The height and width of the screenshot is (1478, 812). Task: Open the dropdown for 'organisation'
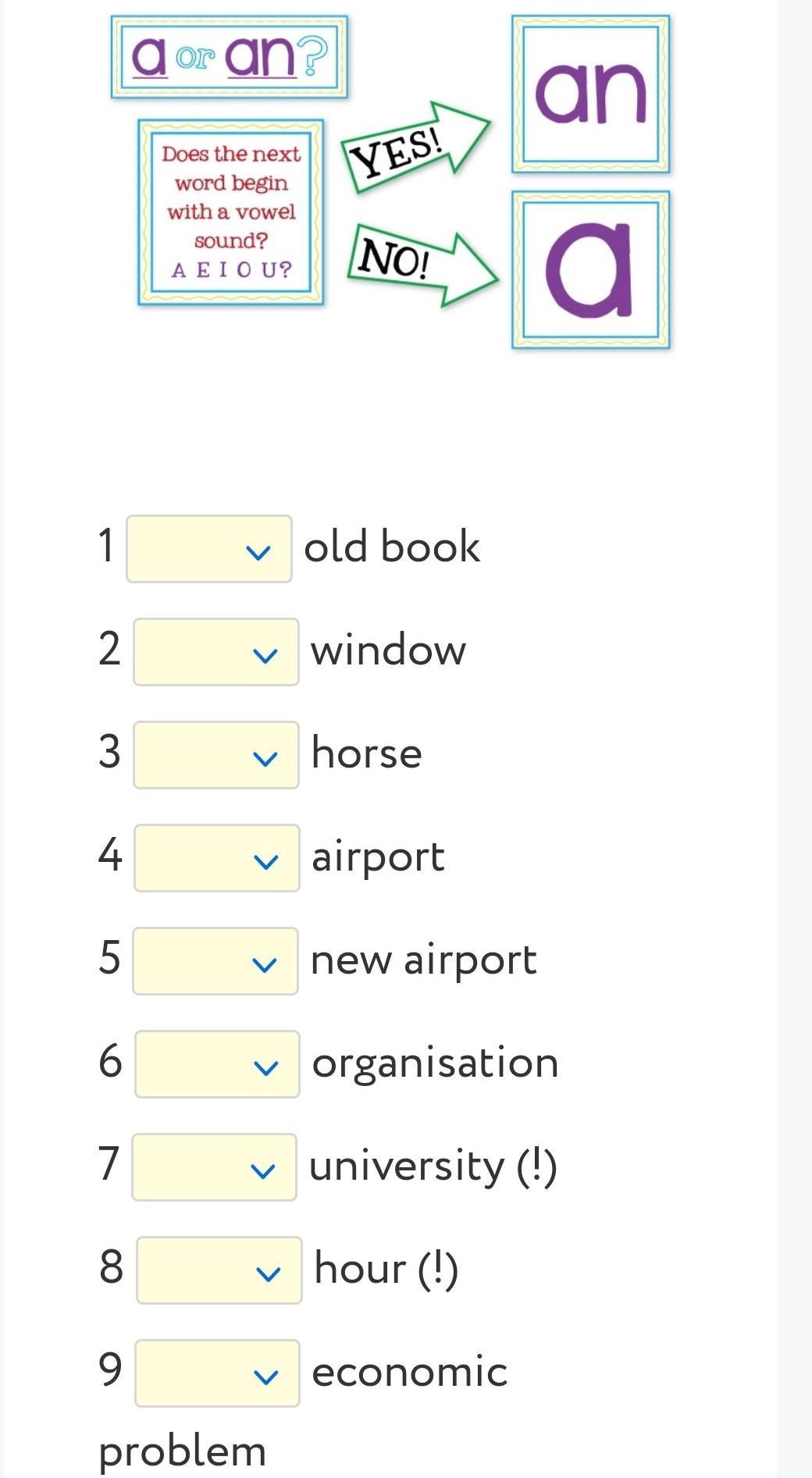[x=217, y=1064]
